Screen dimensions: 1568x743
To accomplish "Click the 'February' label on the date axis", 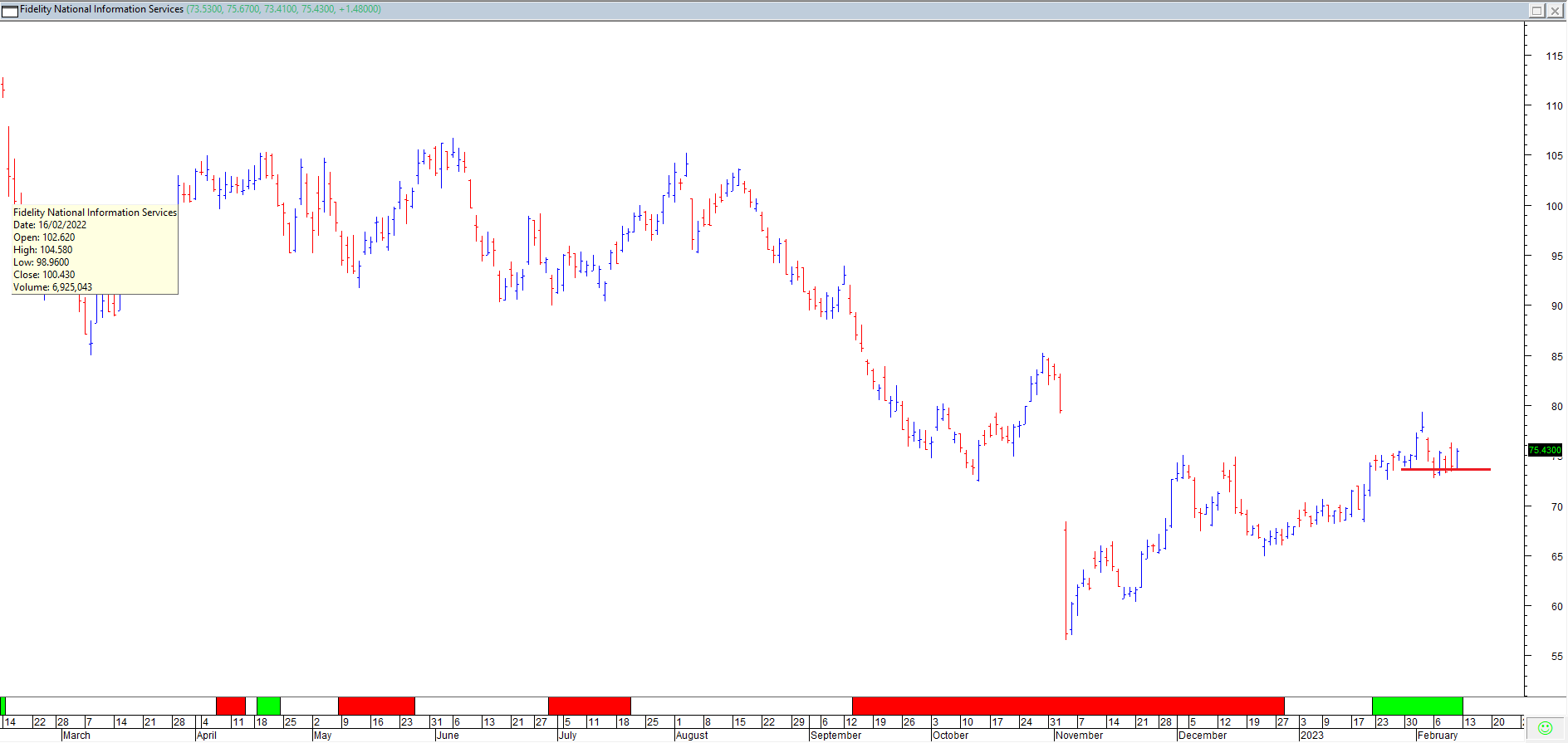I will (x=1438, y=736).
